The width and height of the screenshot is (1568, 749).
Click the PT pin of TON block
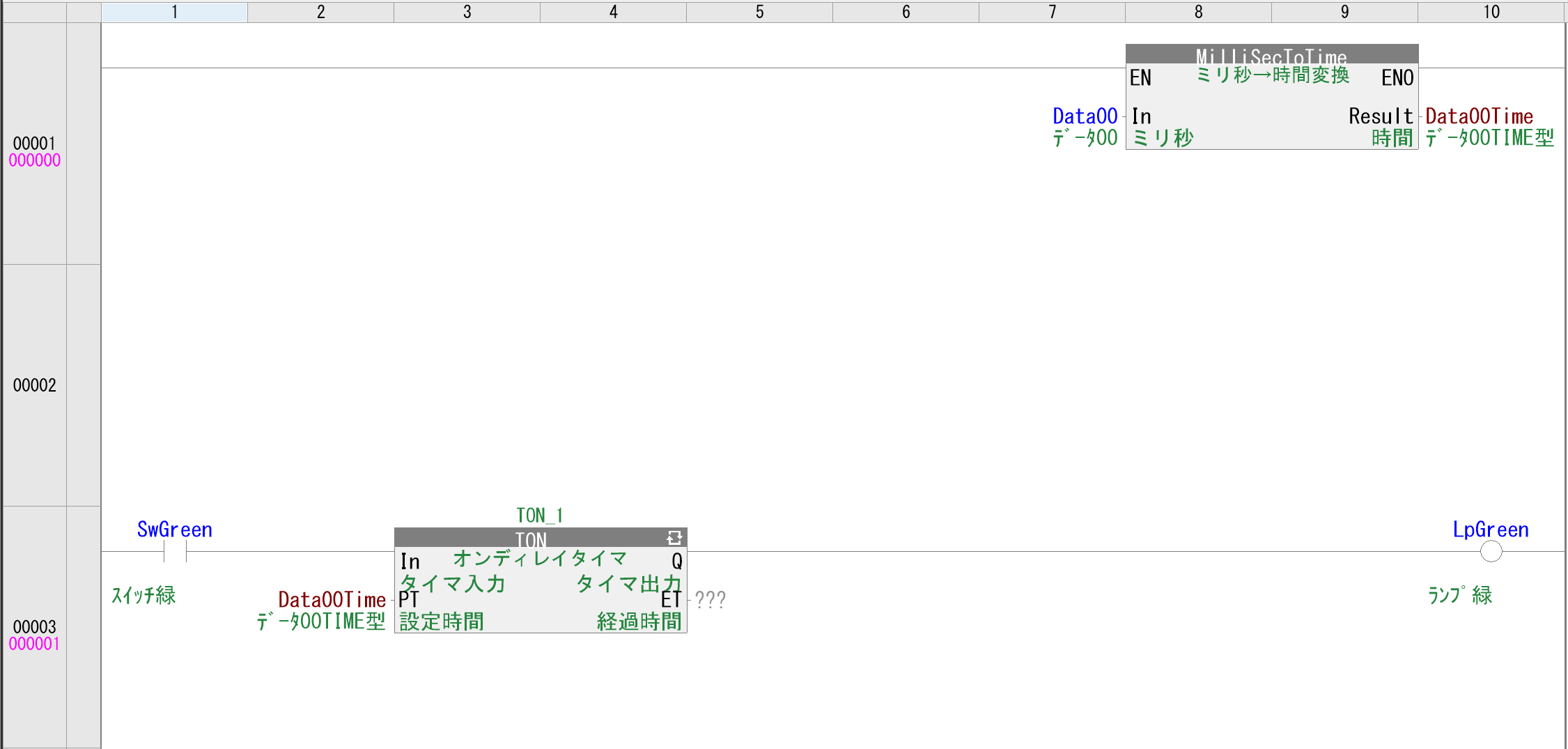point(409,599)
